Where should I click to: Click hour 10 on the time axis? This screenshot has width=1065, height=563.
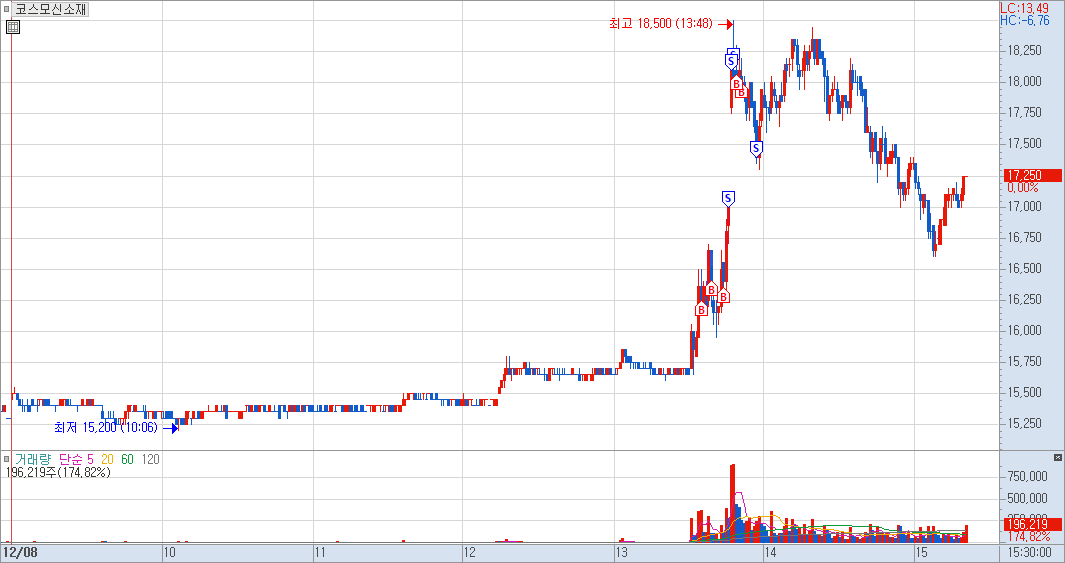coord(170,553)
